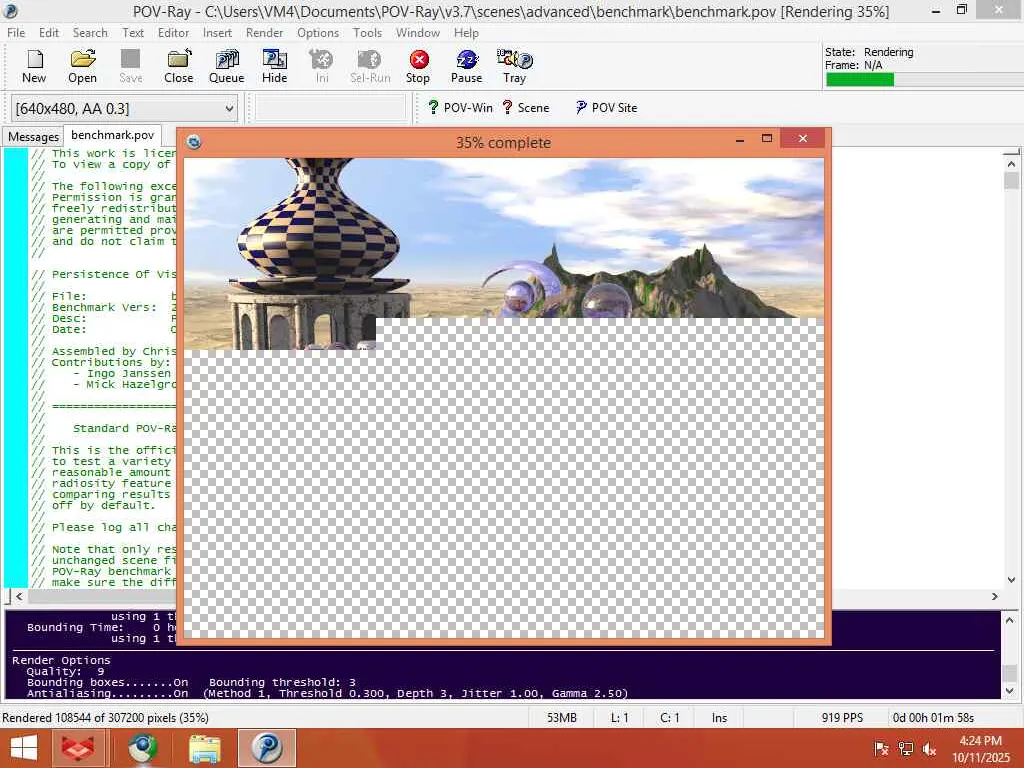Click the 'State: Rendering' label
Viewport: 1024px width, 768px height.
coord(869,52)
